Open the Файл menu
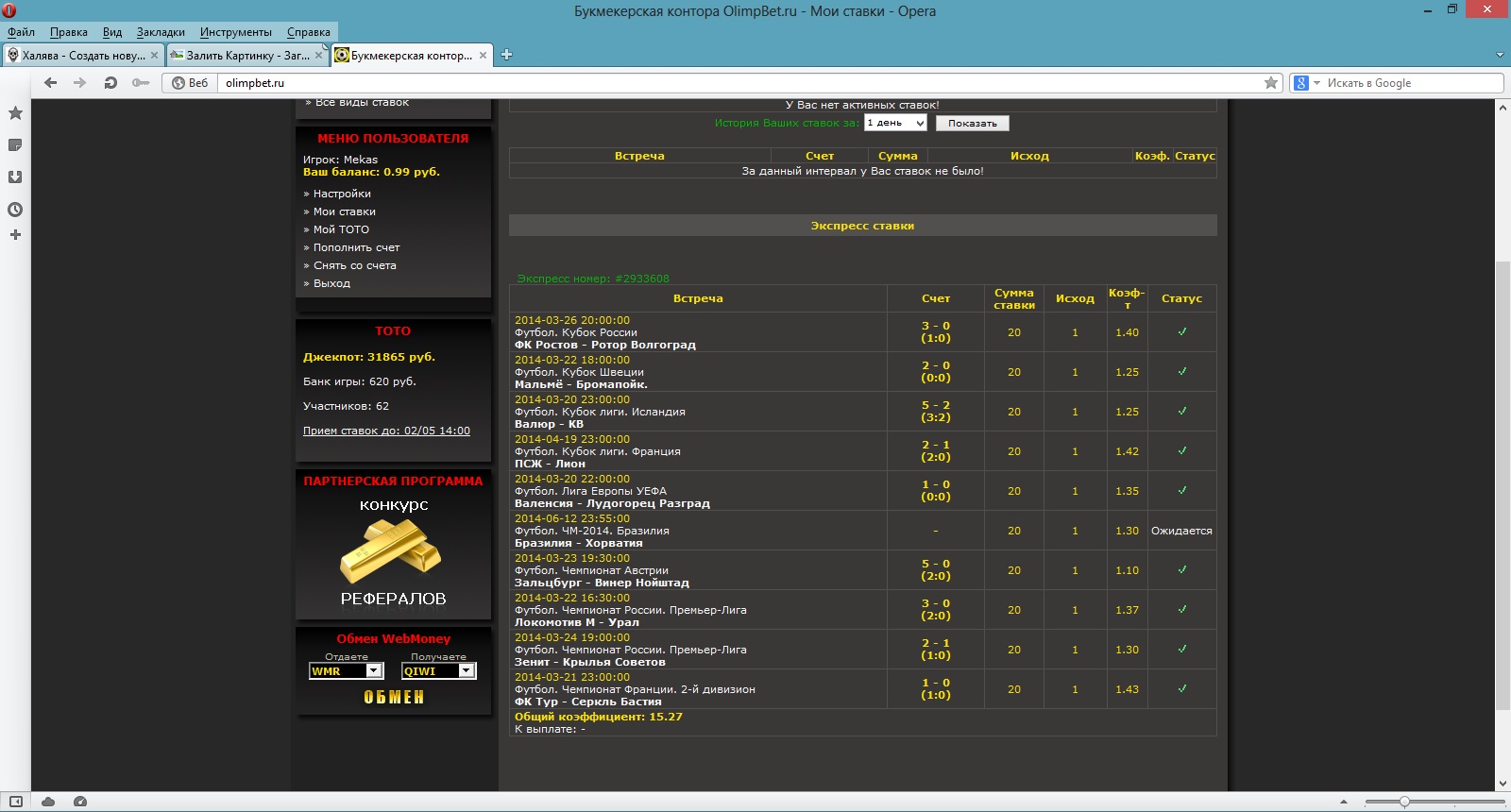 pyautogui.click(x=21, y=32)
